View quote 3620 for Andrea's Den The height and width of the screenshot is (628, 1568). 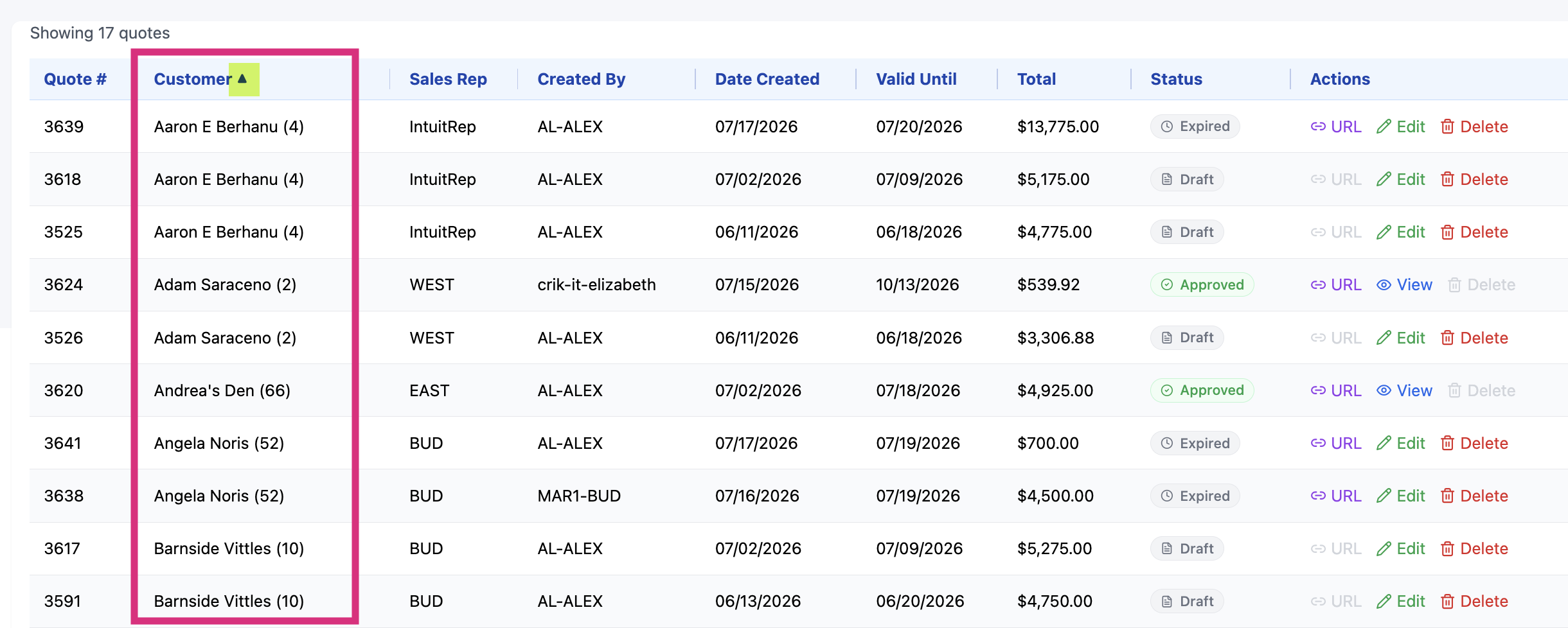(x=1404, y=390)
